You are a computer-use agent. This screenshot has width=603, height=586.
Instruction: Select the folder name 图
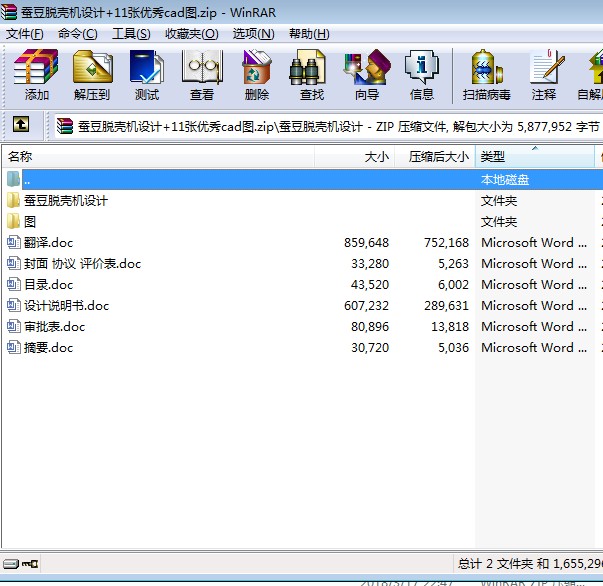pyautogui.click(x=30, y=222)
